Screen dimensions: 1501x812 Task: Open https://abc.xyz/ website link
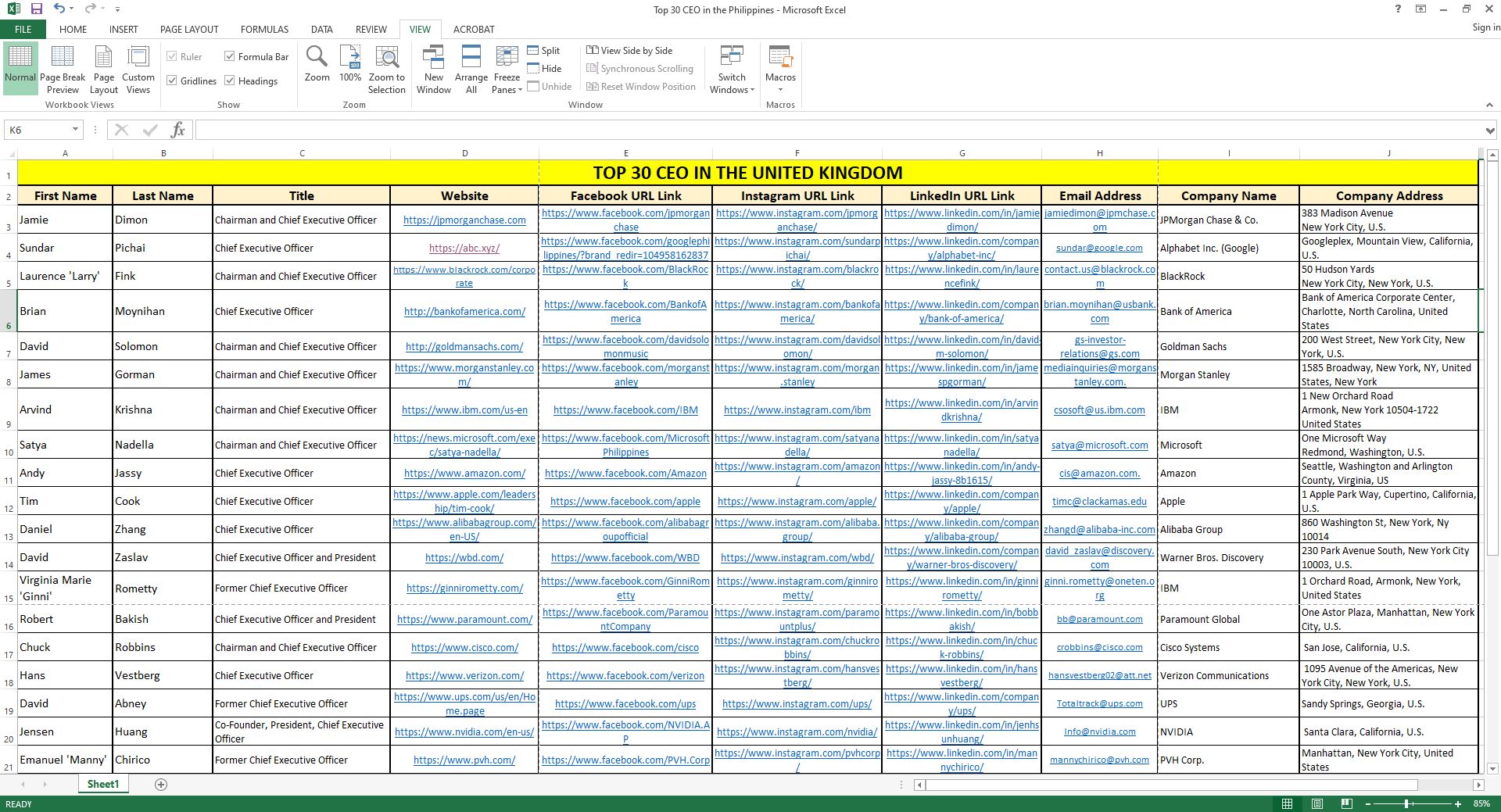[x=464, y=248]
